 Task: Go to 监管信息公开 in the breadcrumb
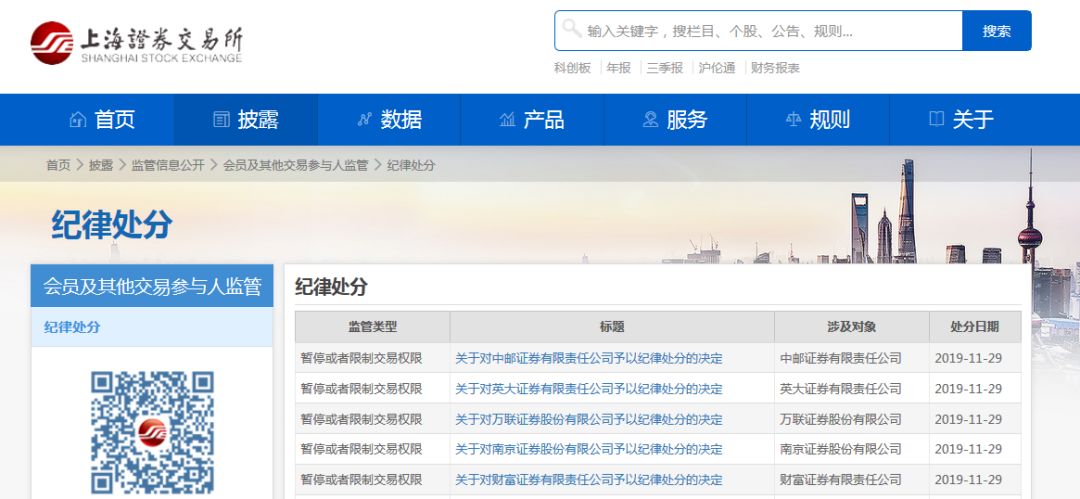tap(168, 165)
